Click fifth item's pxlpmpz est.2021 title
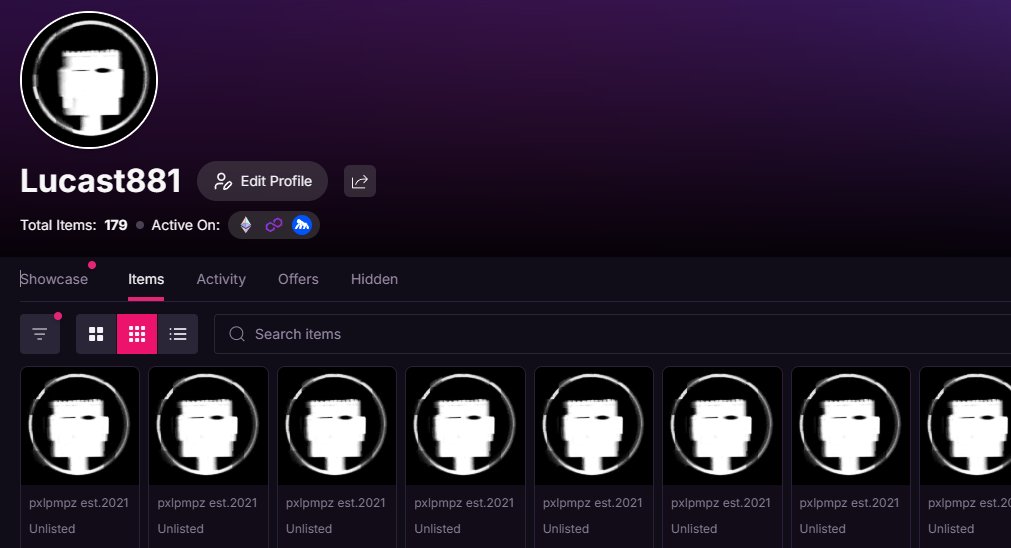1011x548 pixels. 593,503
